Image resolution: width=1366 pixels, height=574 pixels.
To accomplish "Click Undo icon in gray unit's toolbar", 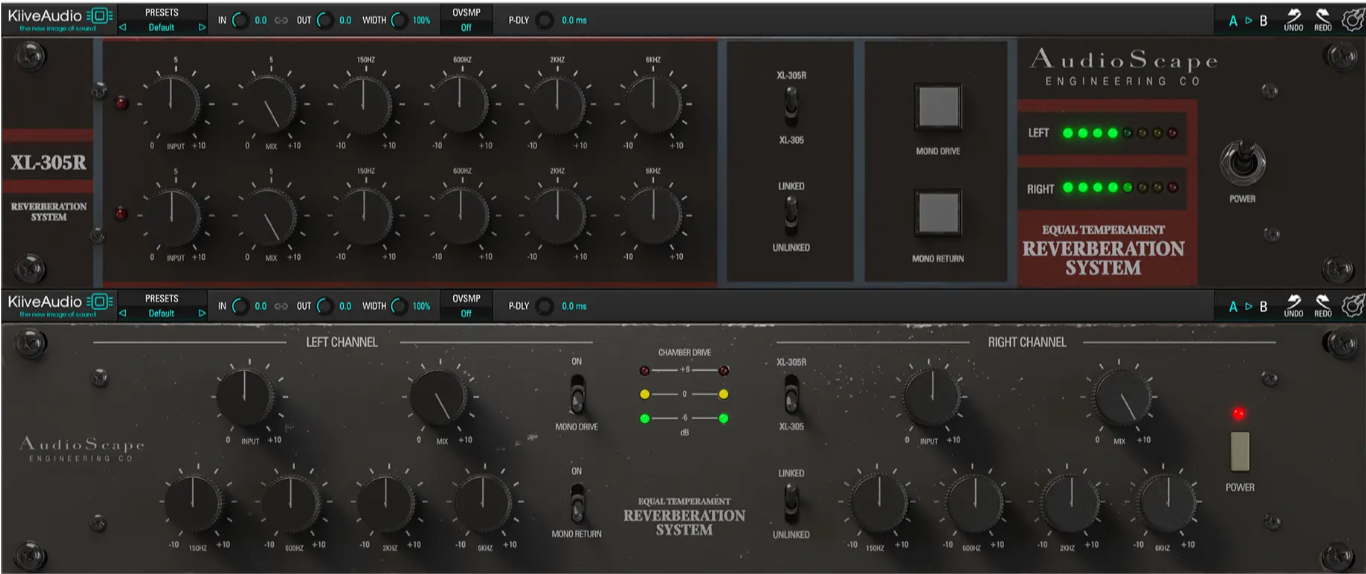I will pos(1293,306).
